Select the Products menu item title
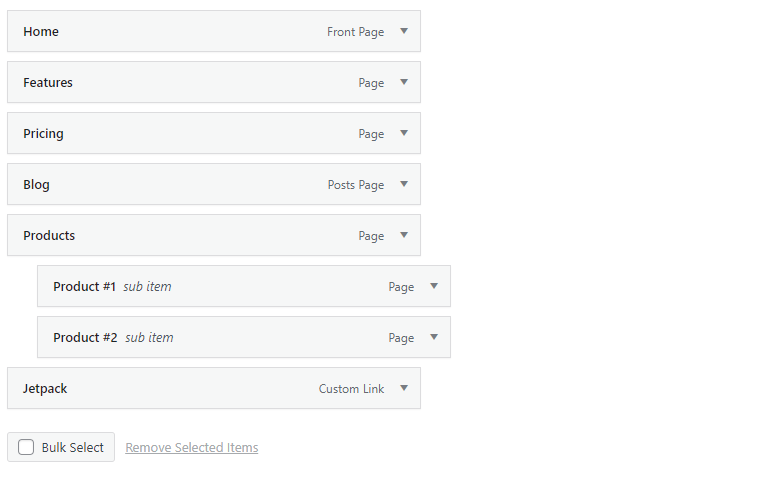The height and width of the screenshot is (478, 779). coord(49,236)
